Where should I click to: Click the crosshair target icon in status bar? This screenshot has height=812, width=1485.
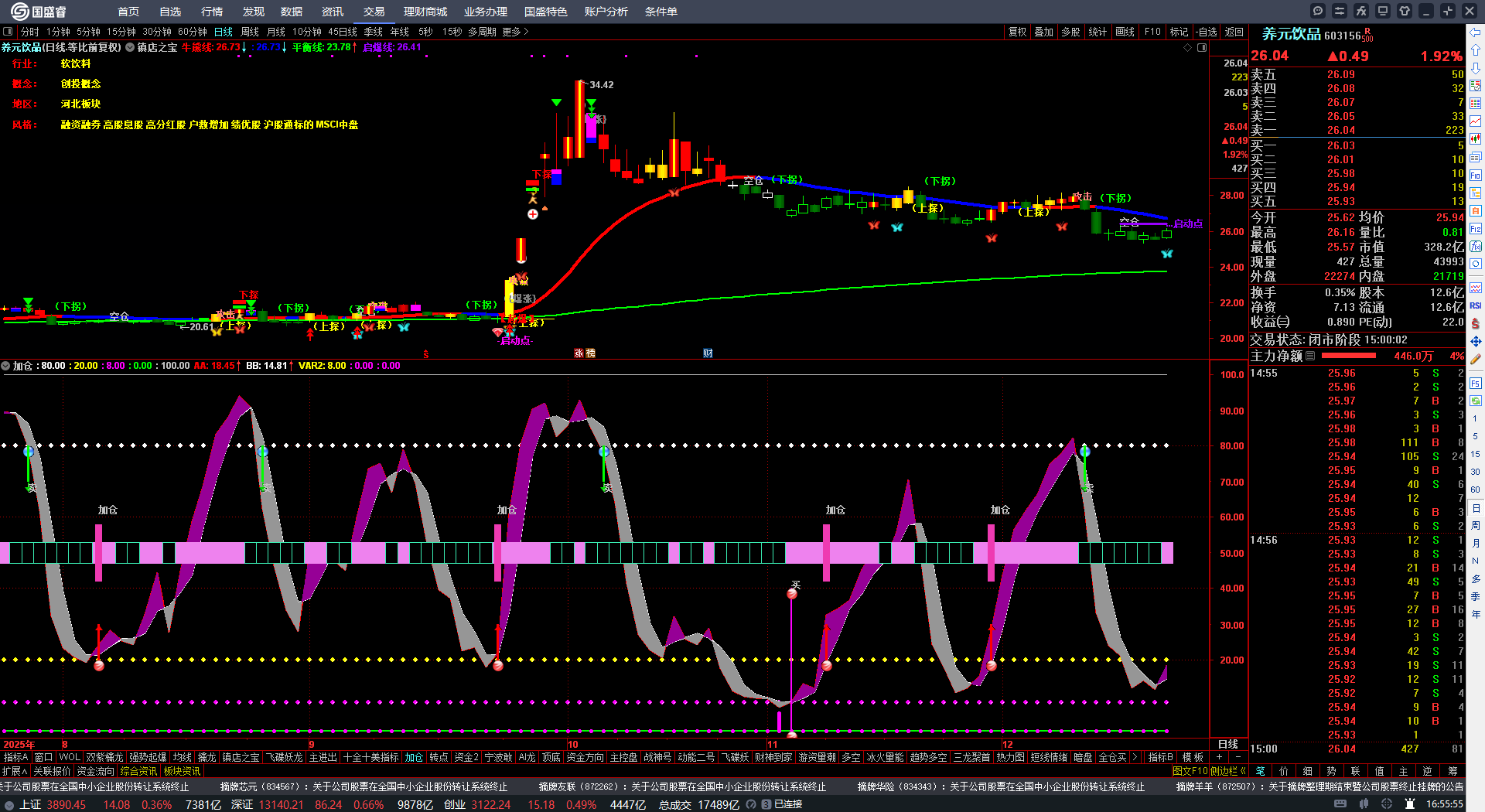point(1387,804)
